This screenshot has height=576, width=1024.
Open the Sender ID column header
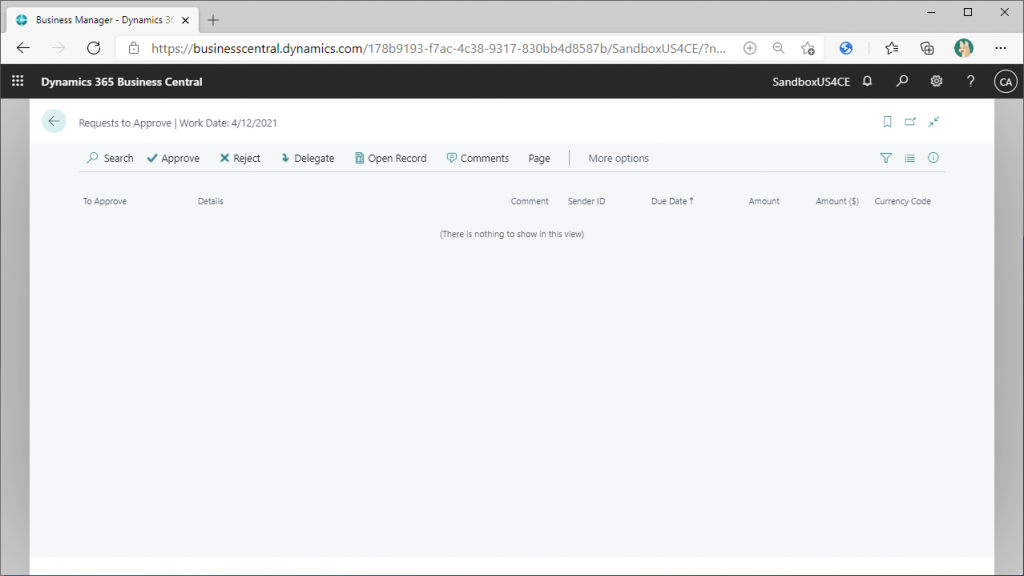pyautogui.click(x=586, y=201)
